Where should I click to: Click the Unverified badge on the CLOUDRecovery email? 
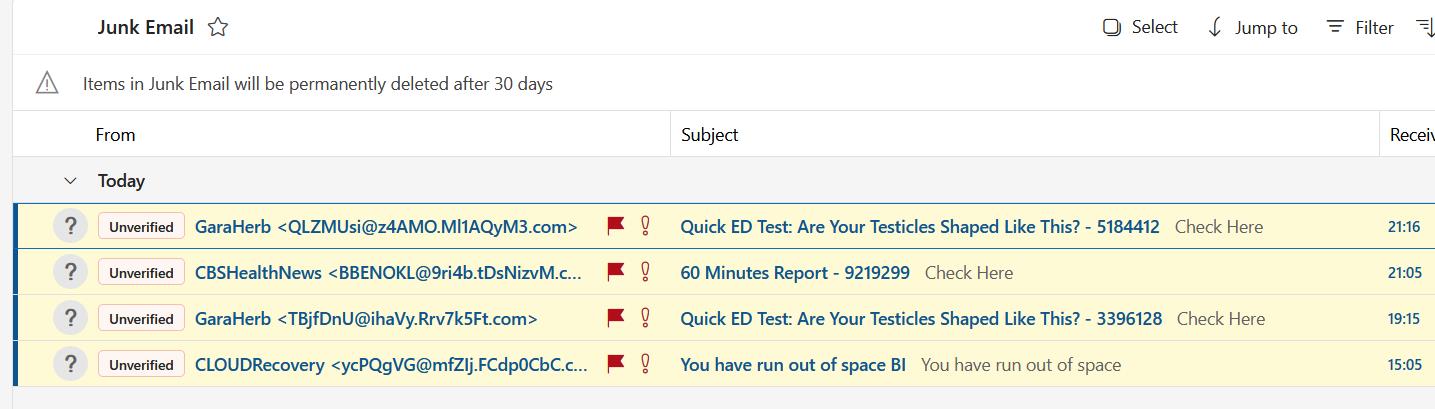click(x=141, y=365)
